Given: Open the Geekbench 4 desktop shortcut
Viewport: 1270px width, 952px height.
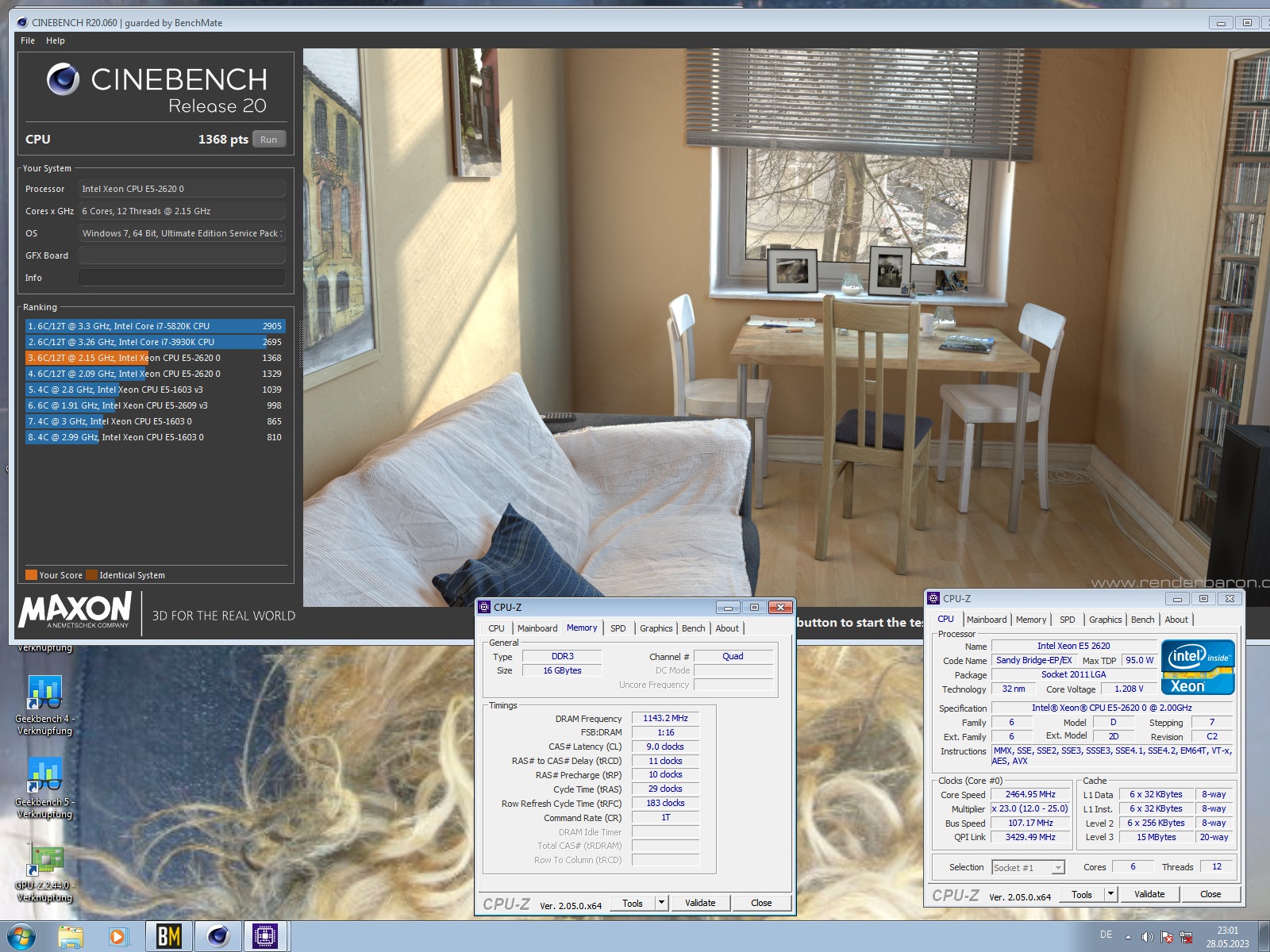Looking at the screenshot, I should [45, 705].
